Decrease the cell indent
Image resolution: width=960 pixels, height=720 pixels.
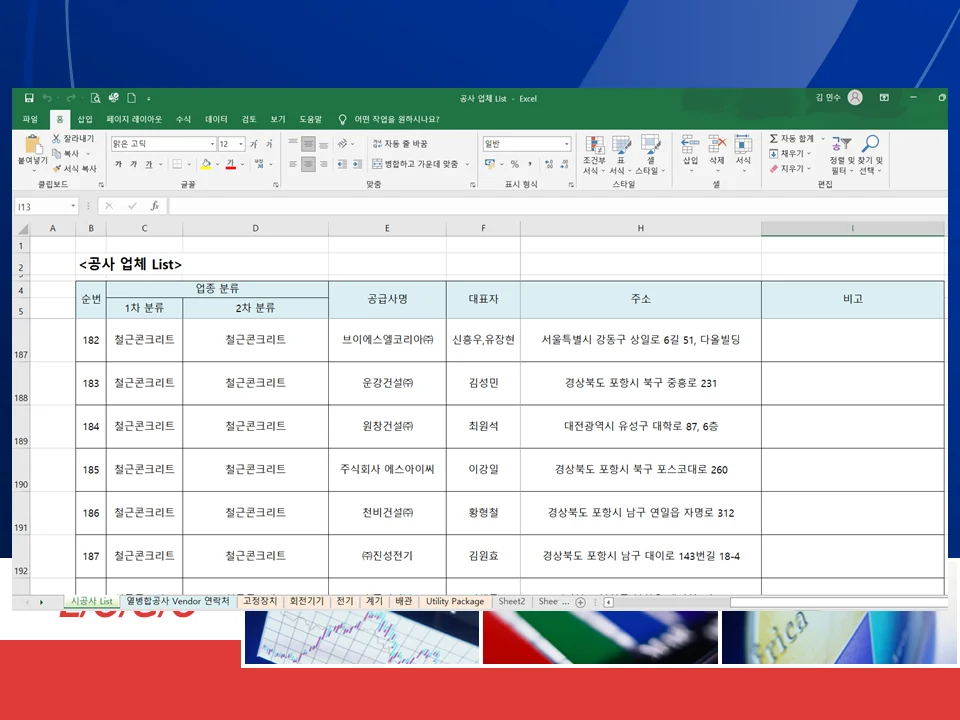(342, 164)
